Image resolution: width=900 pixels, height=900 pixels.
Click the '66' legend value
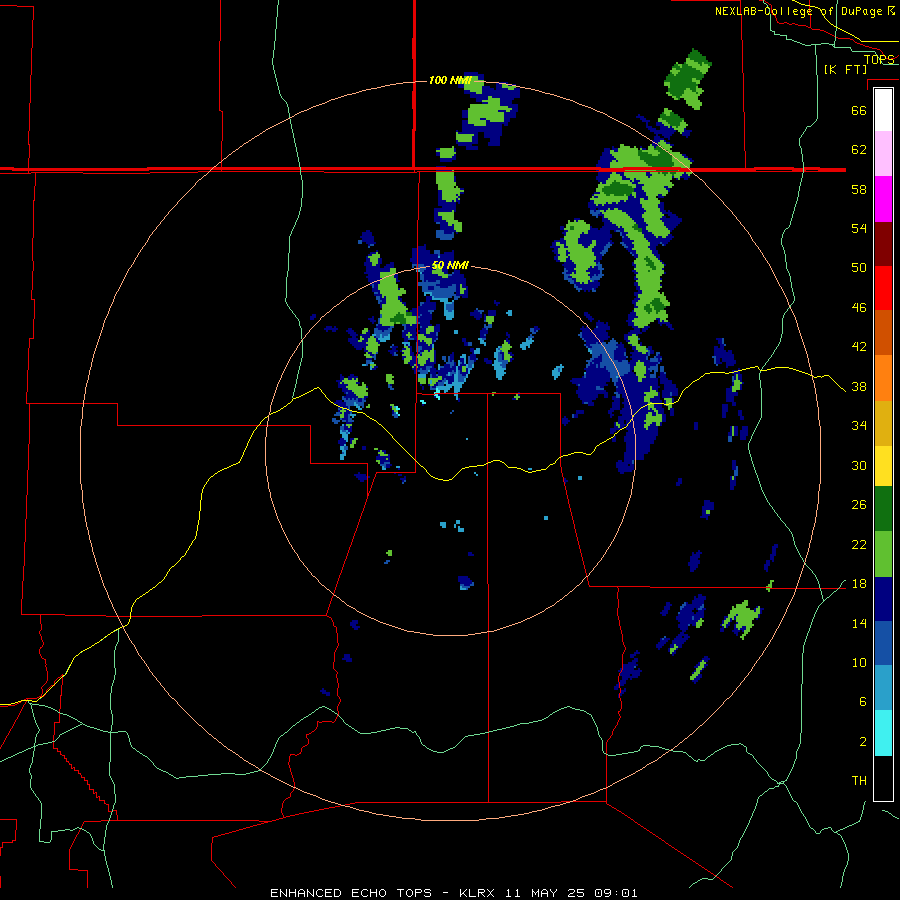point(859,111)
